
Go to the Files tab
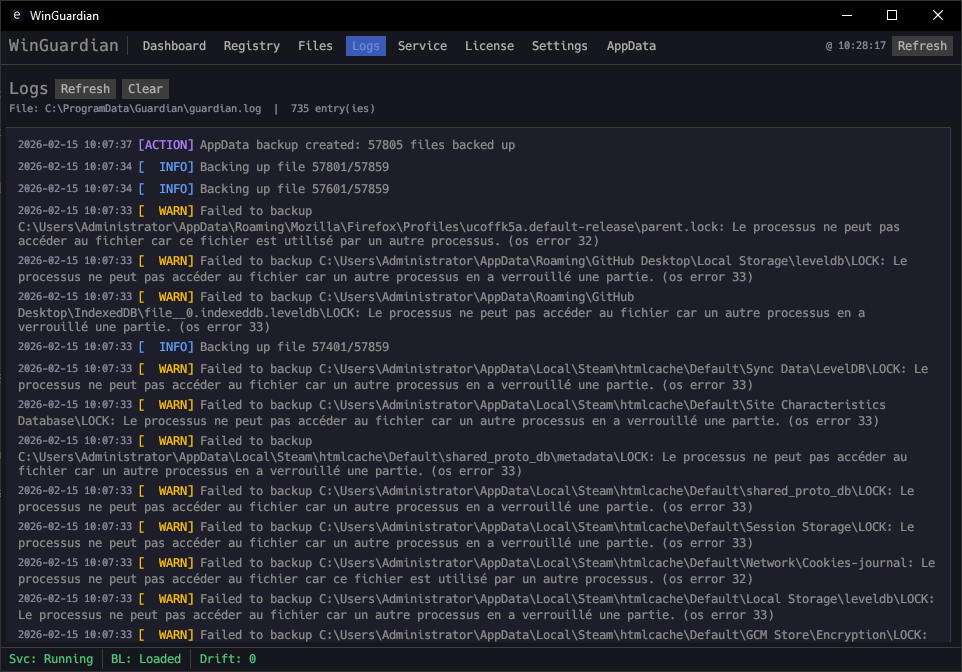click(315, 46)
